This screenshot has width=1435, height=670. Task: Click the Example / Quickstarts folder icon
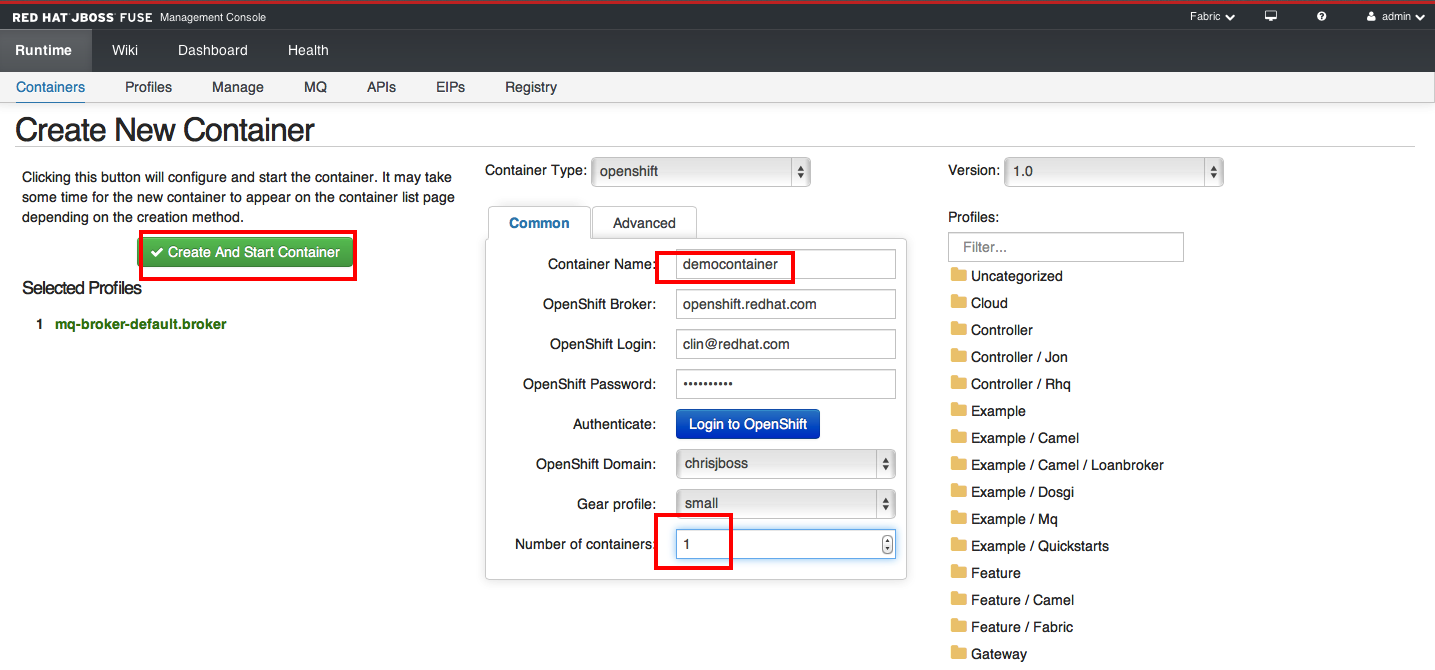pyautogui.click(x=959, y=545)
